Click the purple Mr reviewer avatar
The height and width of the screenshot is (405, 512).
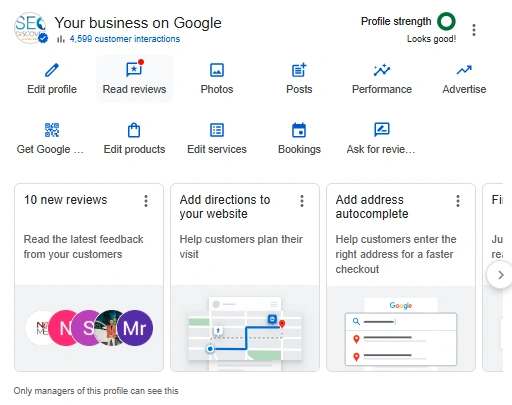click(135, 328)
